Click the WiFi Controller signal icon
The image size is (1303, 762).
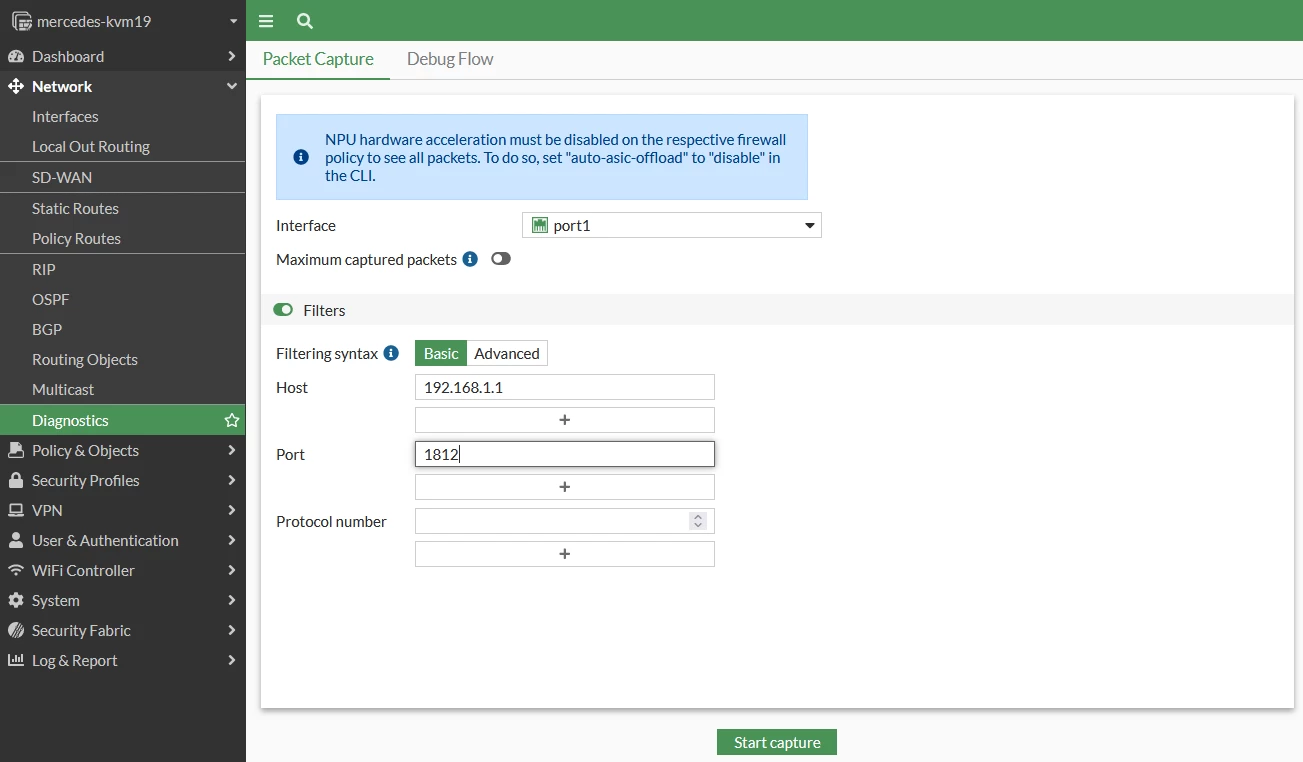click(x=15, y=570)
